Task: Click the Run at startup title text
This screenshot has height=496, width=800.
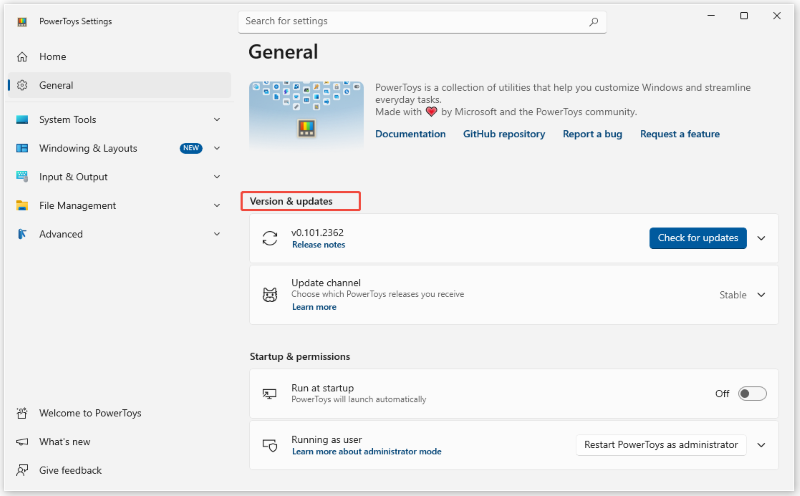Action: point(322,388)
